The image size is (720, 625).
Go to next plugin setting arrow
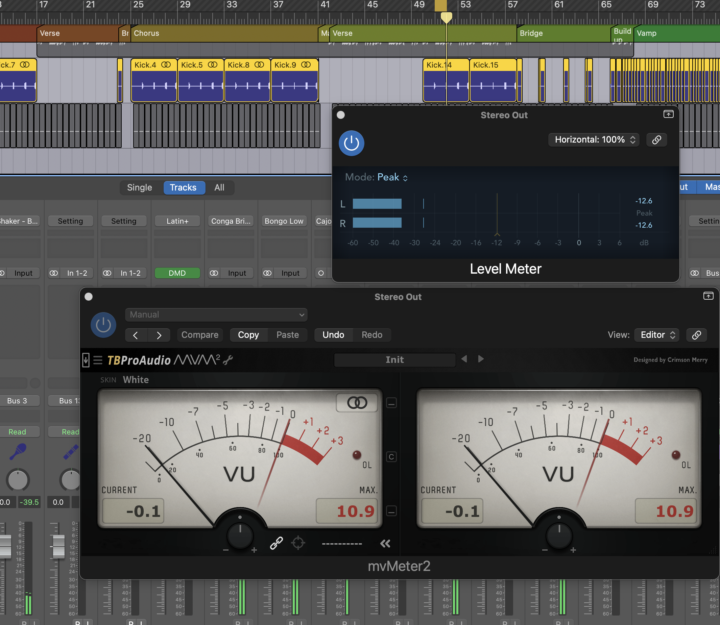159,335
